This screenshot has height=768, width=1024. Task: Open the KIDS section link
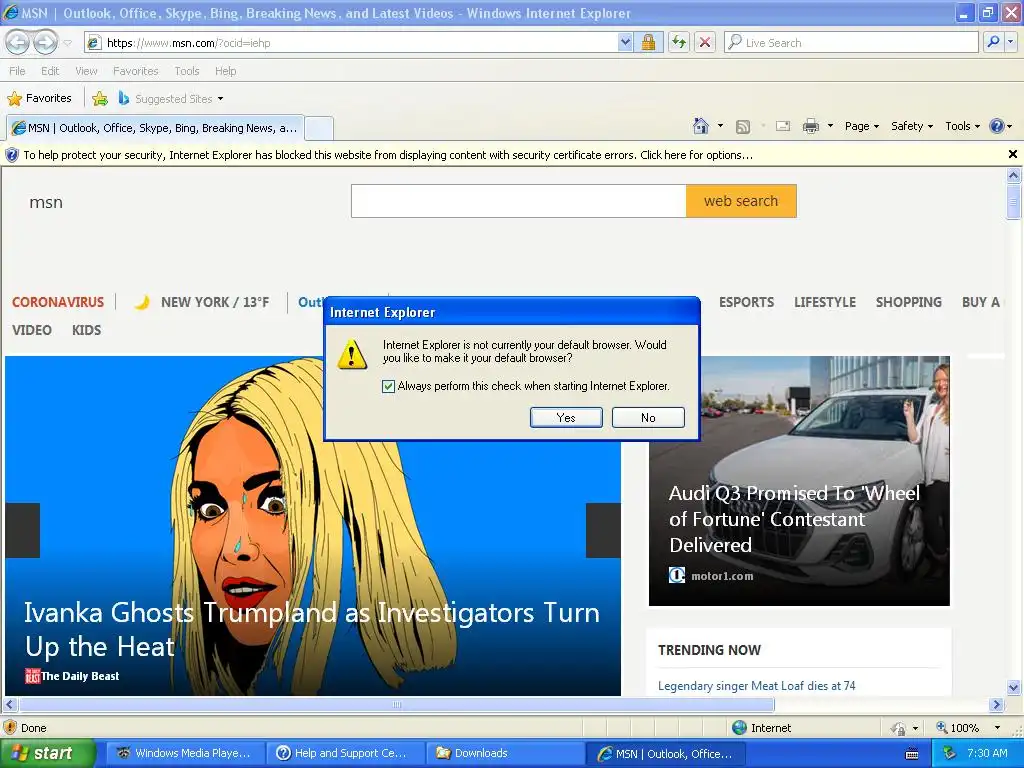(86, 330)
